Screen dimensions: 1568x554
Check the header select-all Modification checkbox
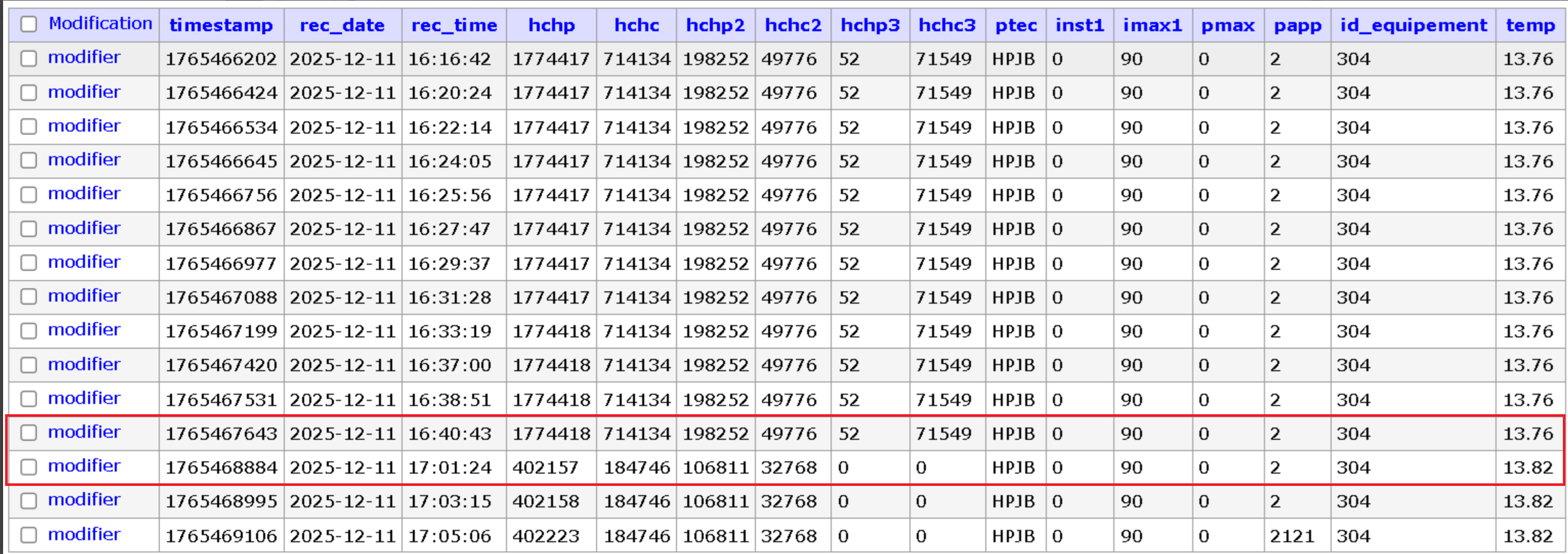tap(29, 25)
